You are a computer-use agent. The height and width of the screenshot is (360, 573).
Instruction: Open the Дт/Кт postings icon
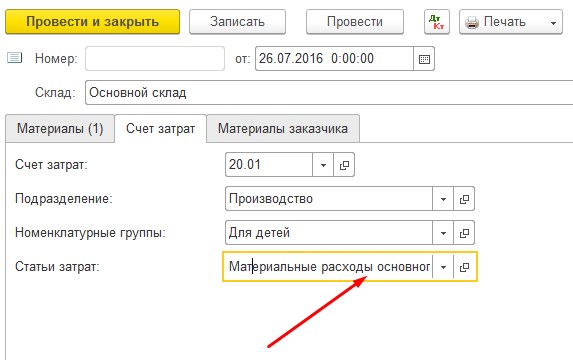(437, 22)
